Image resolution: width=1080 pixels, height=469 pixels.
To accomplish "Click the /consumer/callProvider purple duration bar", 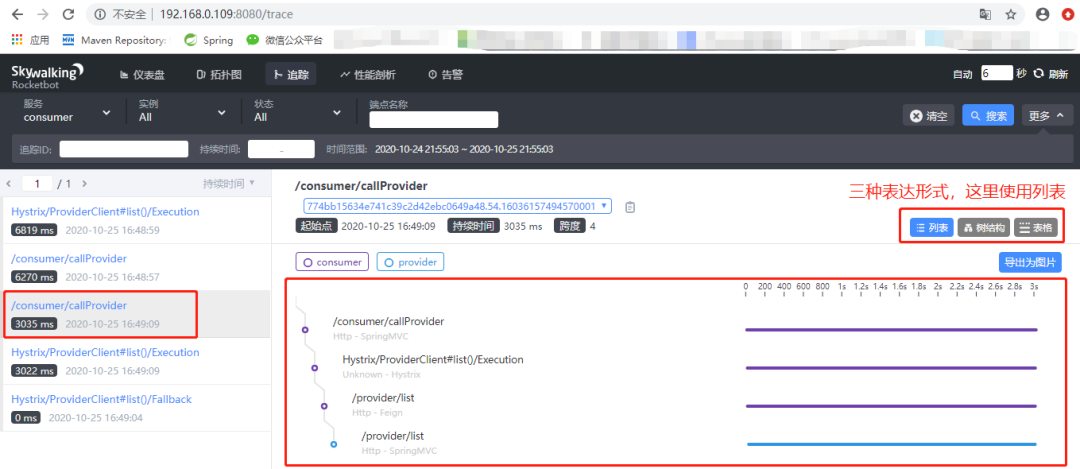I will pyautogui.click(x=891, y=329).
